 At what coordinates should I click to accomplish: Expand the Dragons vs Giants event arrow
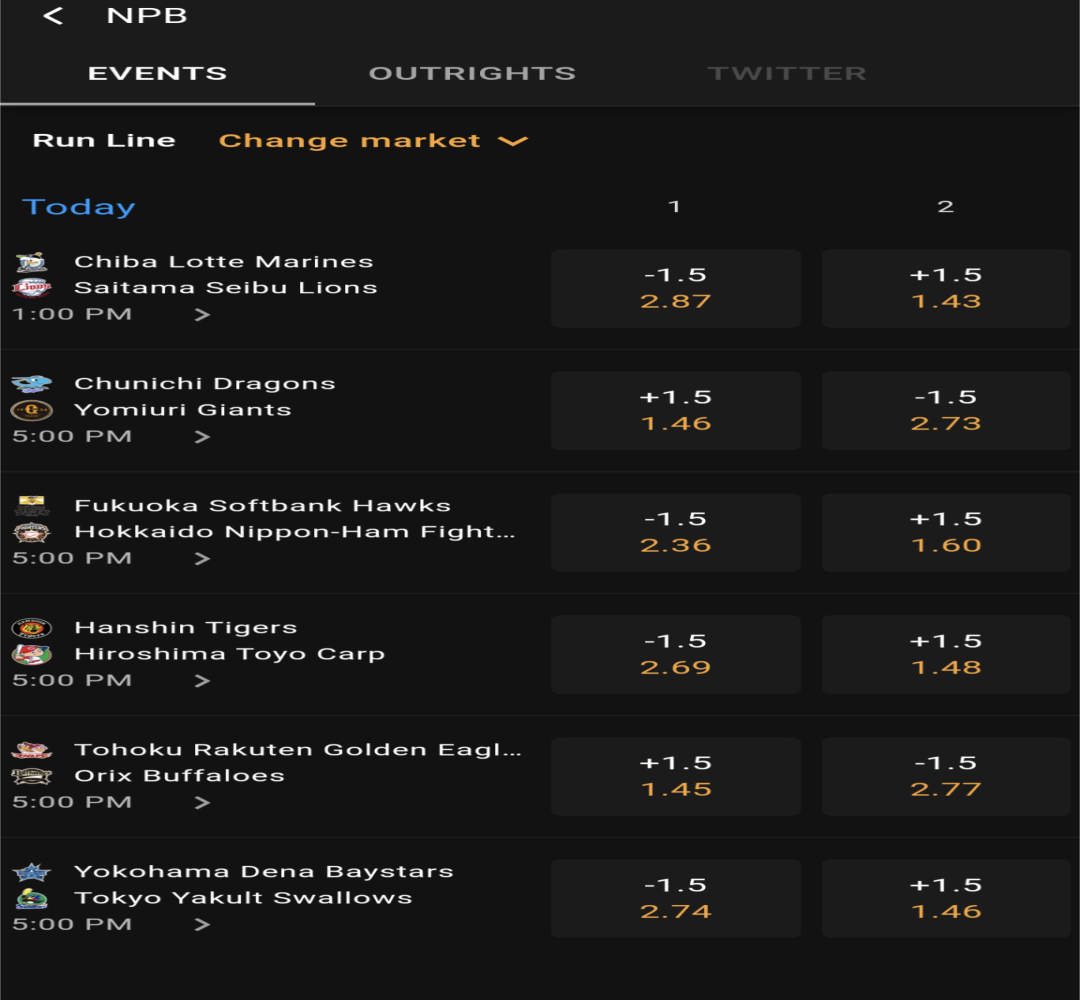[202, 437]
